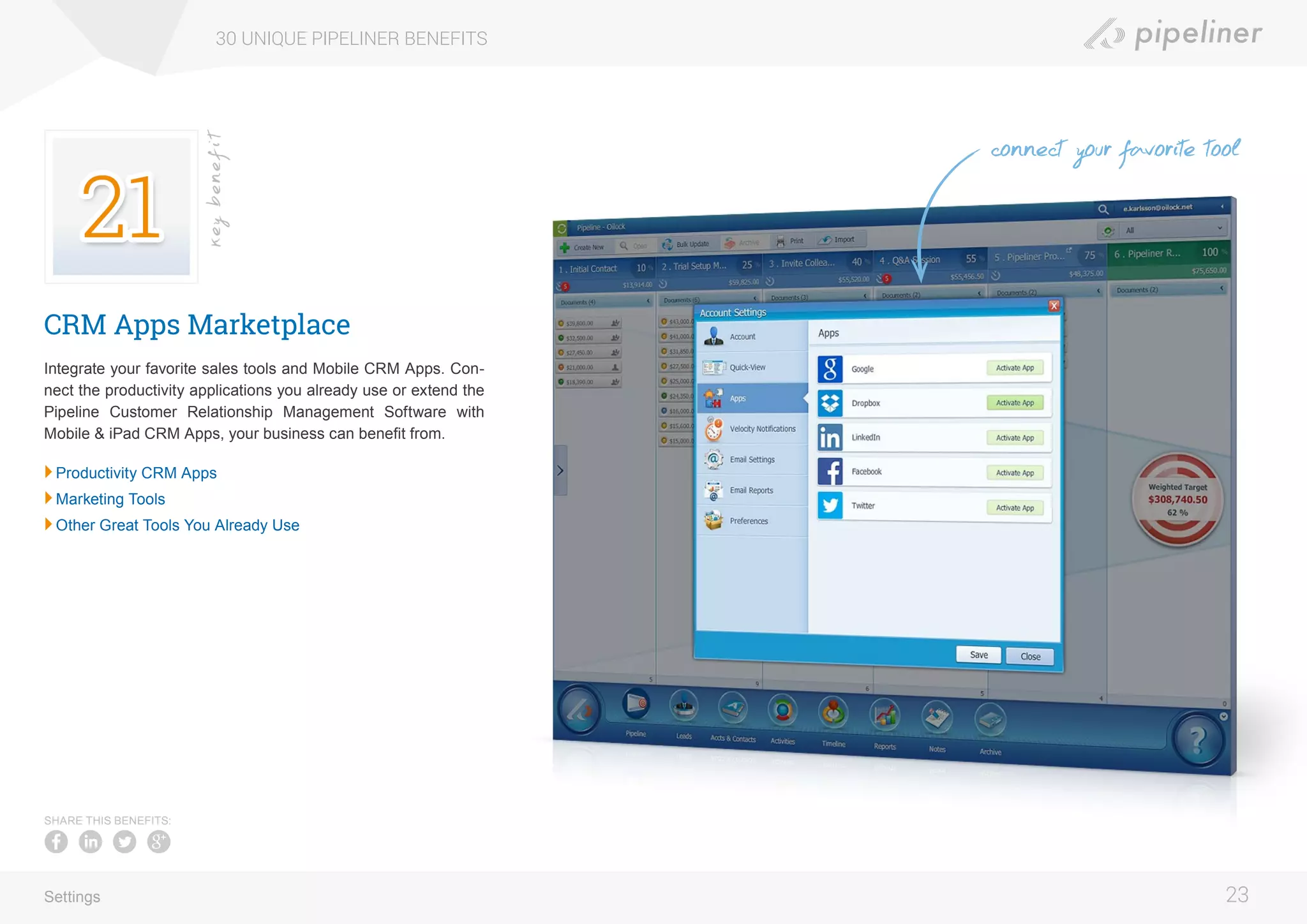Select Account in settings sidebar
Image resolution: width=1307 pixels, height=924 pixels.
click(x=752, y=336)
